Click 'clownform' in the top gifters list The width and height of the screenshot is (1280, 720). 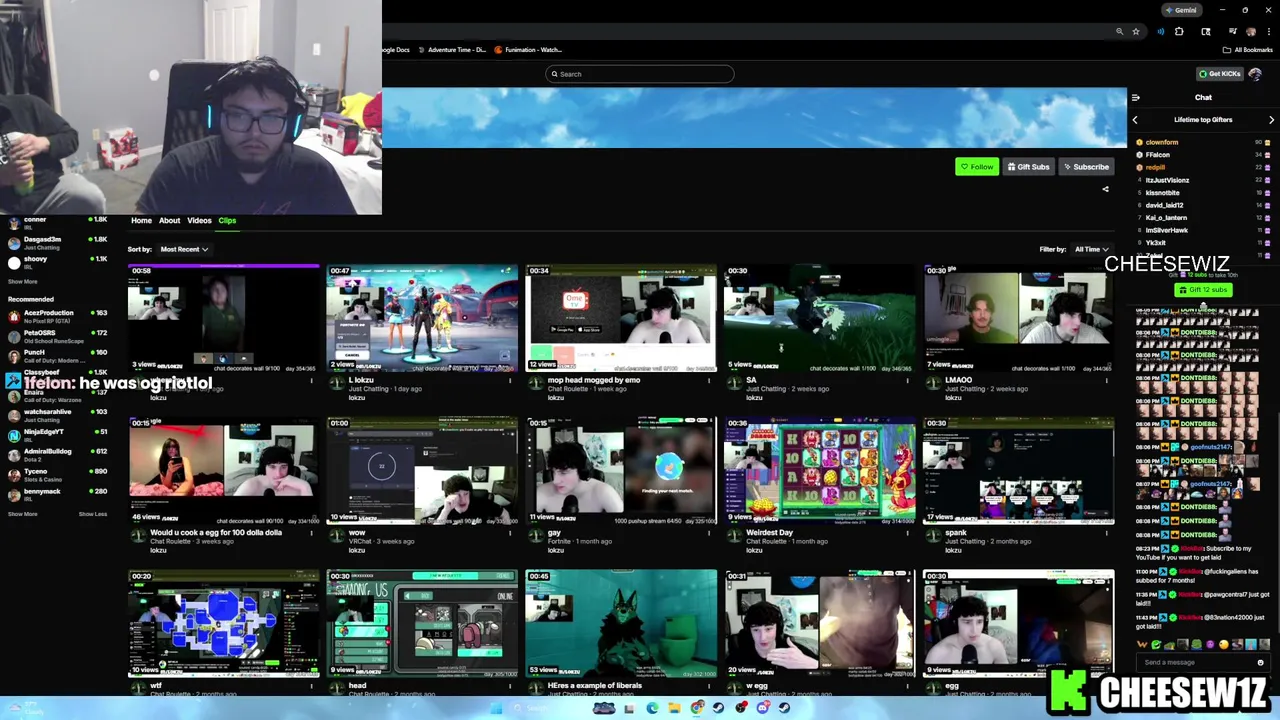pos(1162,143)
